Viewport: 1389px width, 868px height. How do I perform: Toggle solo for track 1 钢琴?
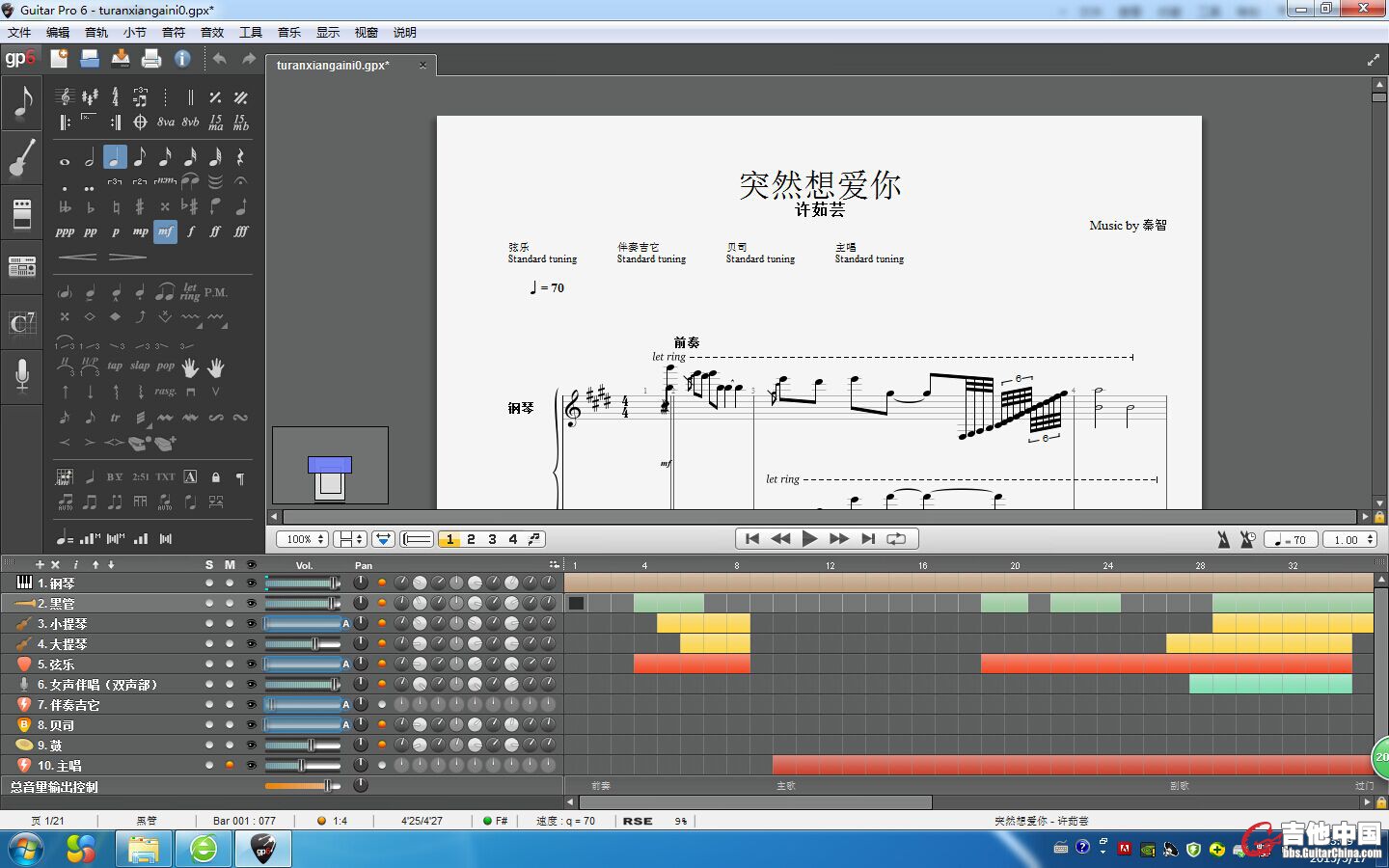tap(209, 583)
